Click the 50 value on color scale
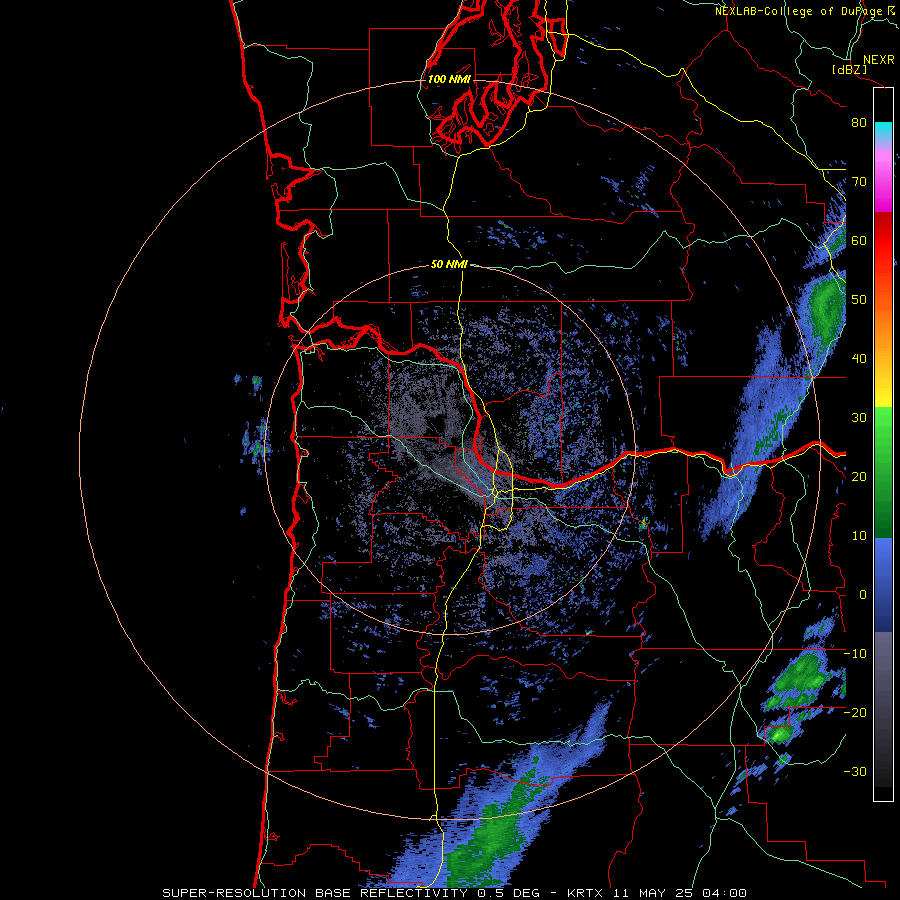 click(x=859, y=300)
